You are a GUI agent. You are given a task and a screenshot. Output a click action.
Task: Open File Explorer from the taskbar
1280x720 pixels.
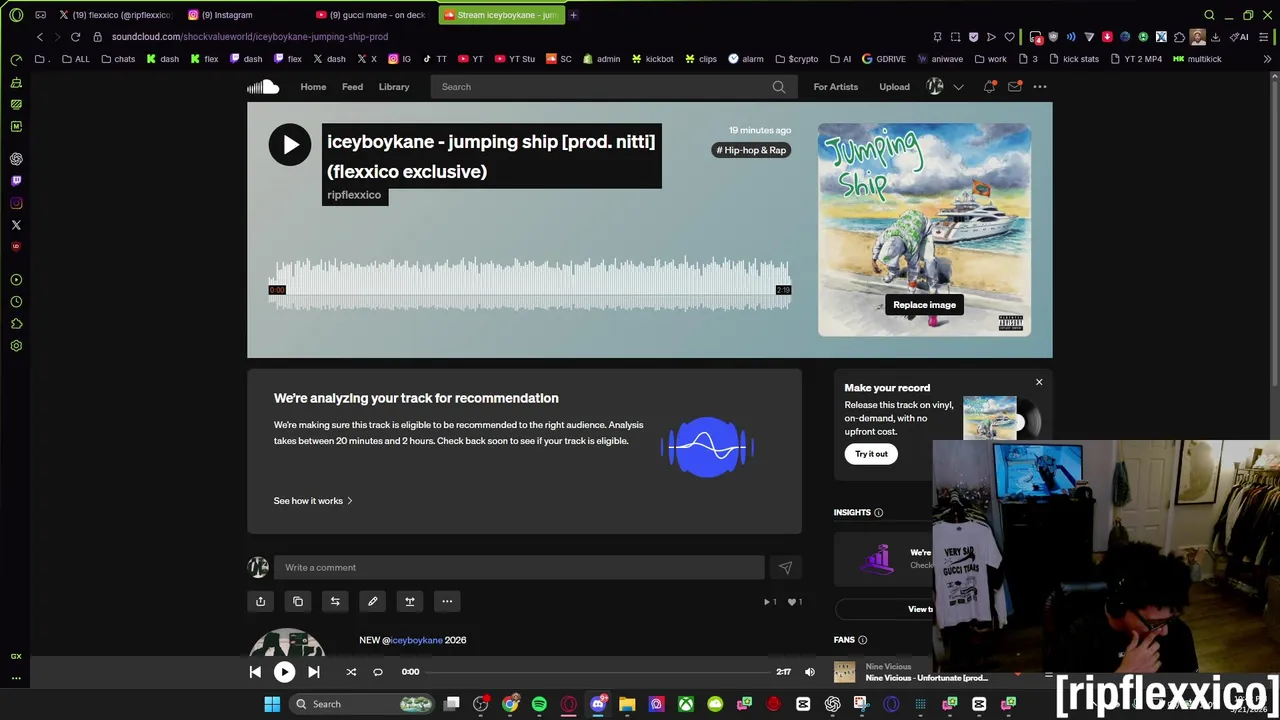pos(627,704)
